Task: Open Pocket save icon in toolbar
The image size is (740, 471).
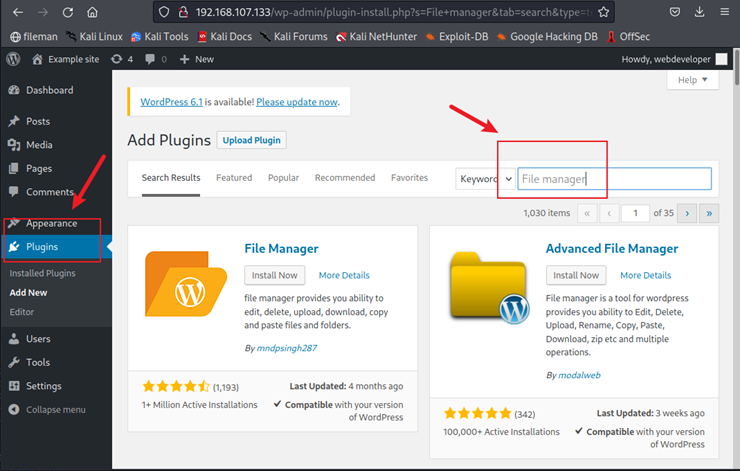Action: (x=675, y=12)
